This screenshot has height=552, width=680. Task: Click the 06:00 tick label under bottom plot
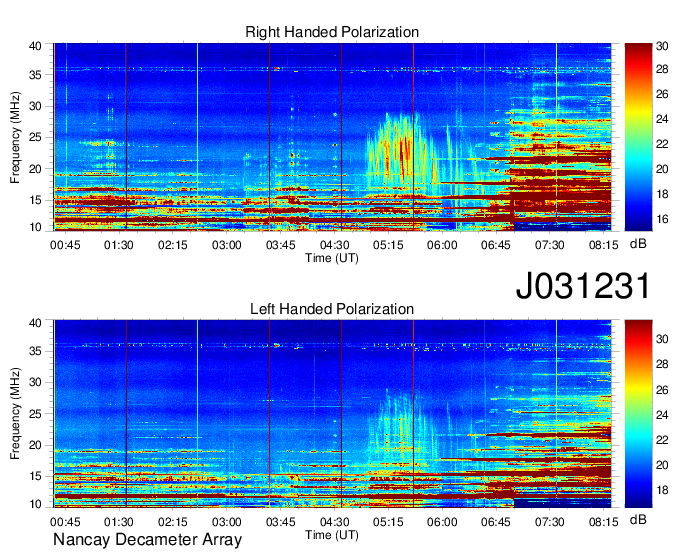(442, 522)
